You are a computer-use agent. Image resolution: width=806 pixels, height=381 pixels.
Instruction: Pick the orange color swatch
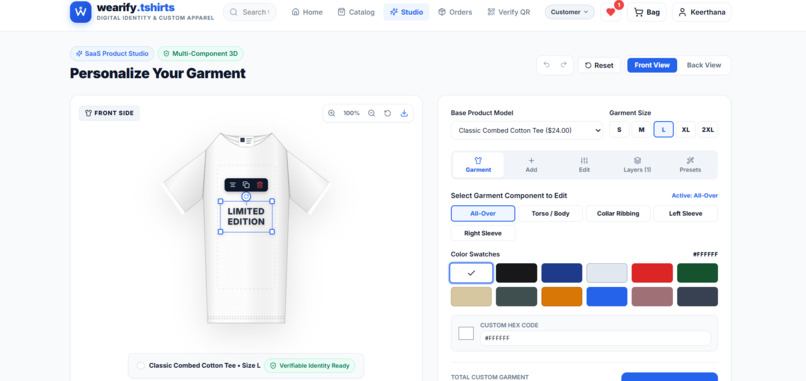tap(562, 297)
